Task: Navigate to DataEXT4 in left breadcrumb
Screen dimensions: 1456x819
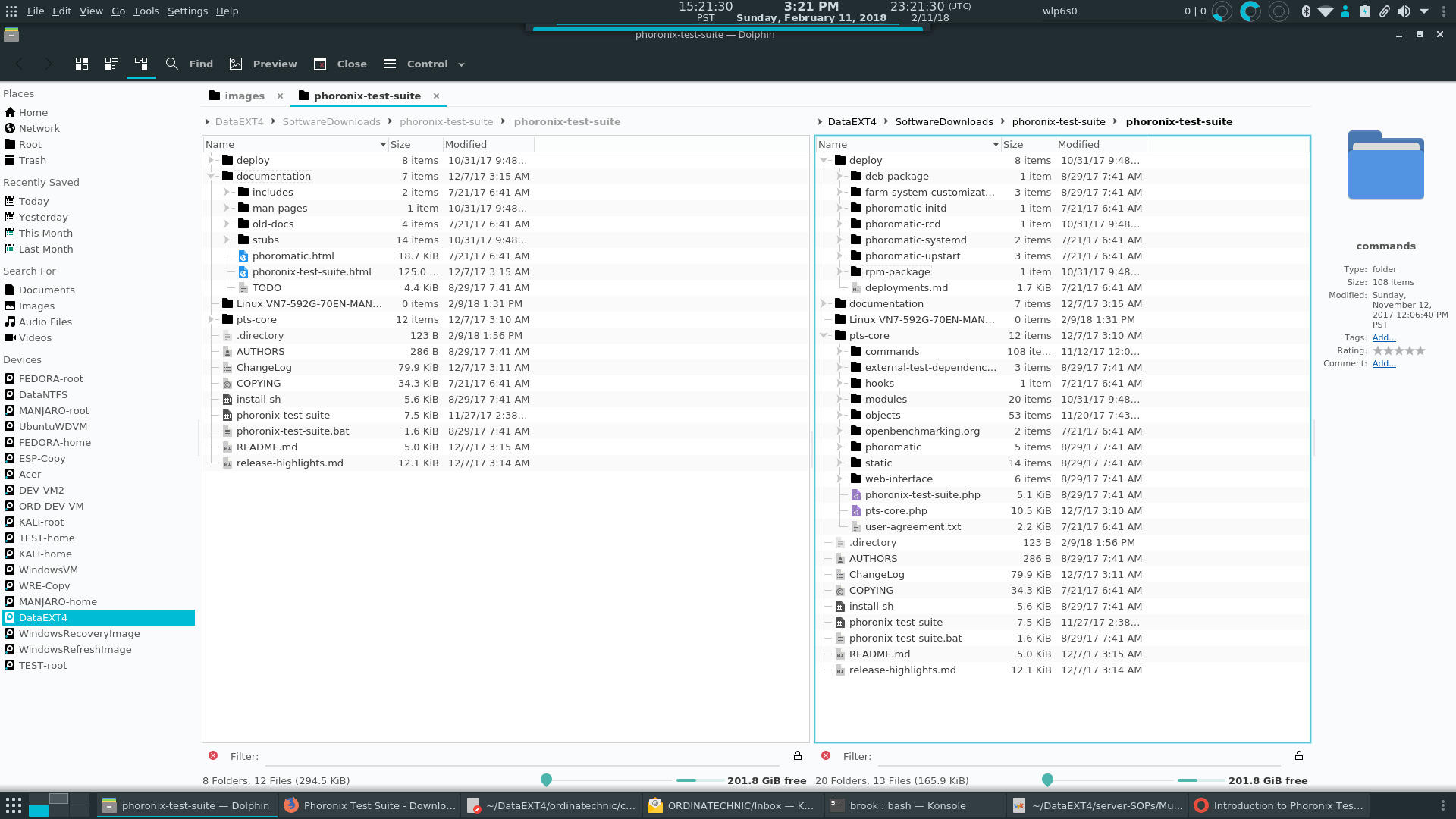Action: point(239,121)
